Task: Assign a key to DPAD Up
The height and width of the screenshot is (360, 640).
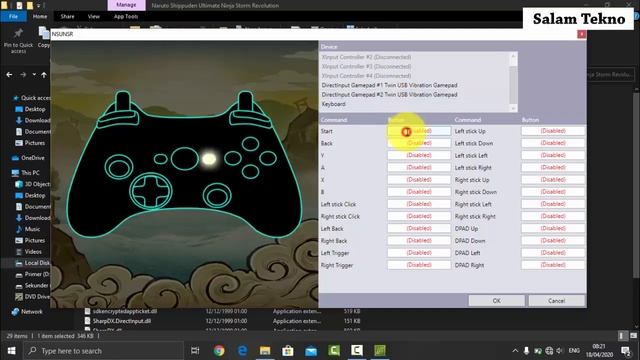Action: click(x=553, y=229)
